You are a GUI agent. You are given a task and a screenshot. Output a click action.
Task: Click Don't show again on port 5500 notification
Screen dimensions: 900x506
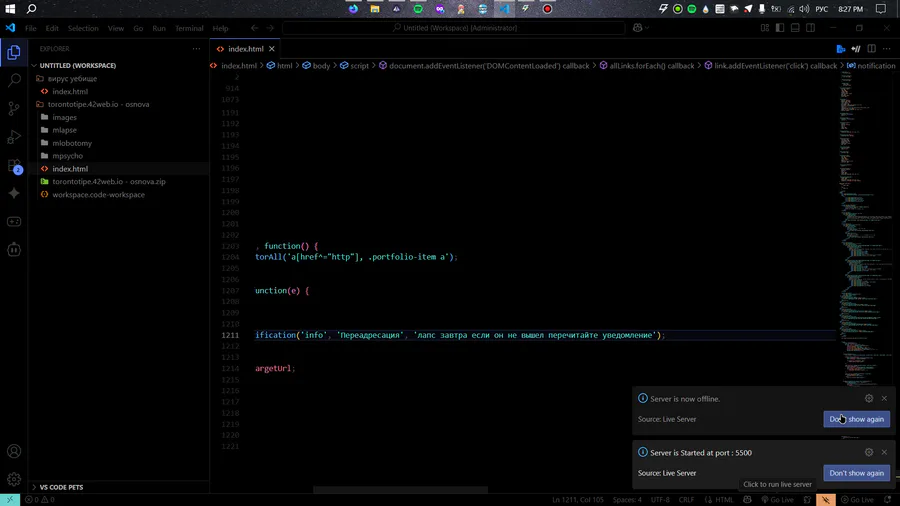point(856,473)
